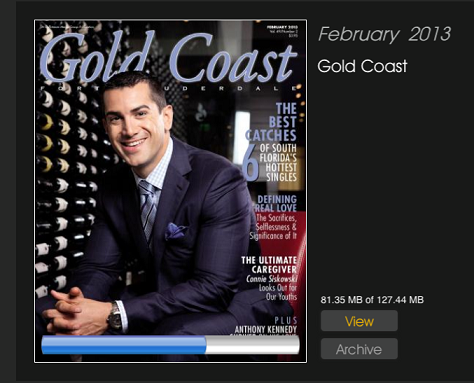Click 'The Ultimate Caregiver' cover headline

pyautogui.click(x=269, y=265)
